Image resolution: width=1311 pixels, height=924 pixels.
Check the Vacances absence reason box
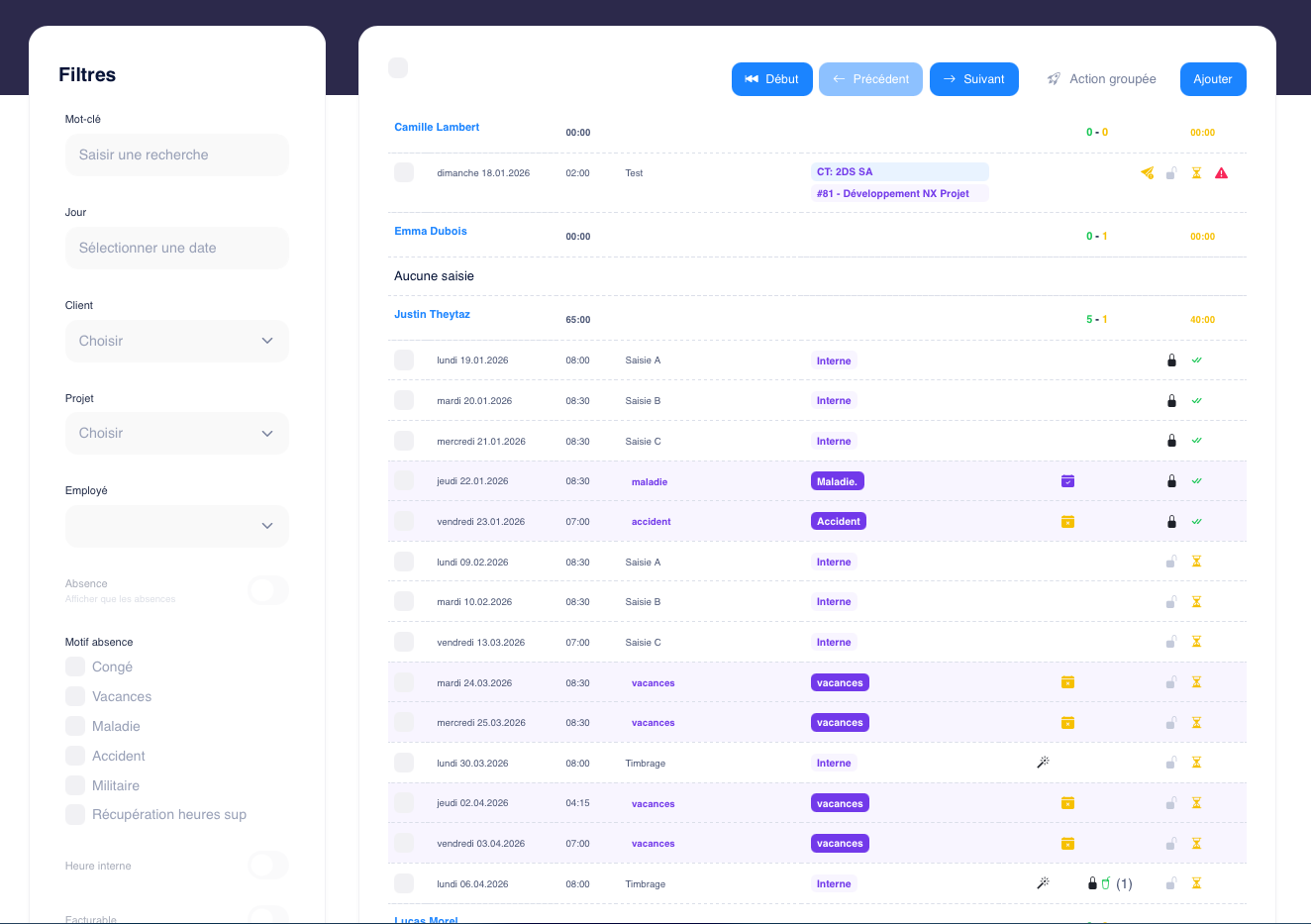pos(75,696)
